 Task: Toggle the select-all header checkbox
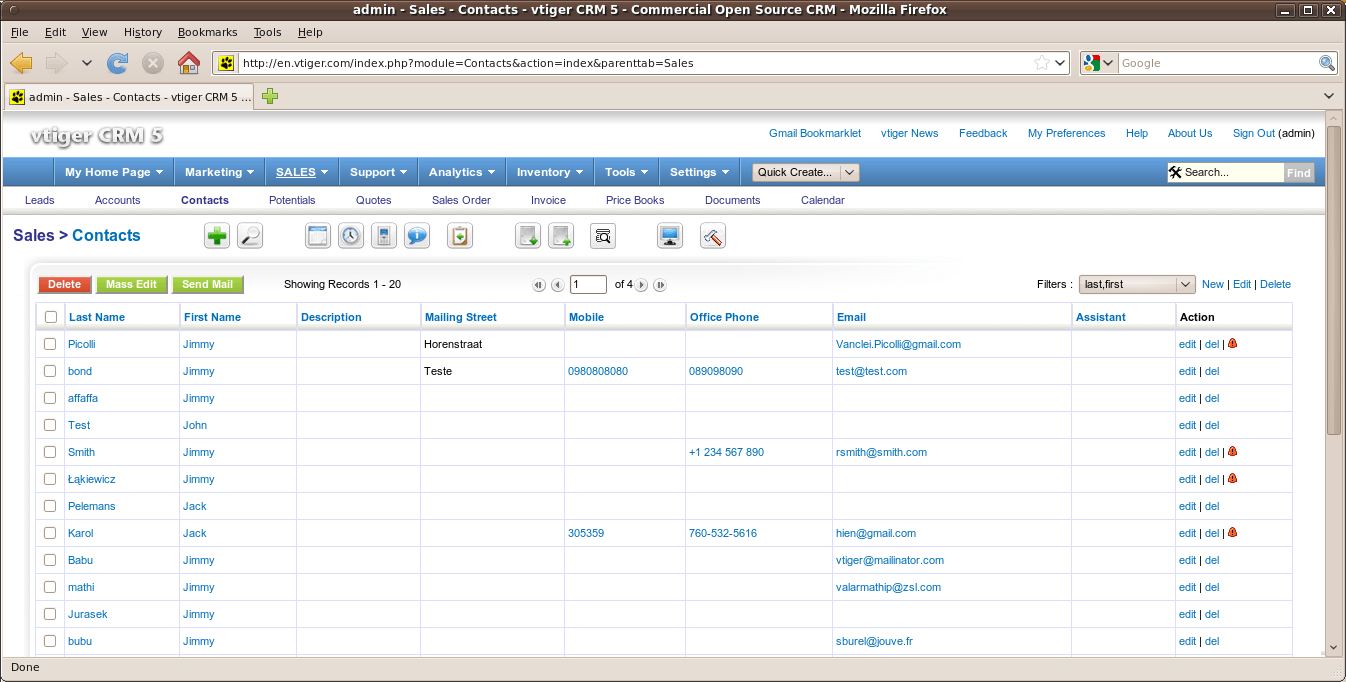51,317
